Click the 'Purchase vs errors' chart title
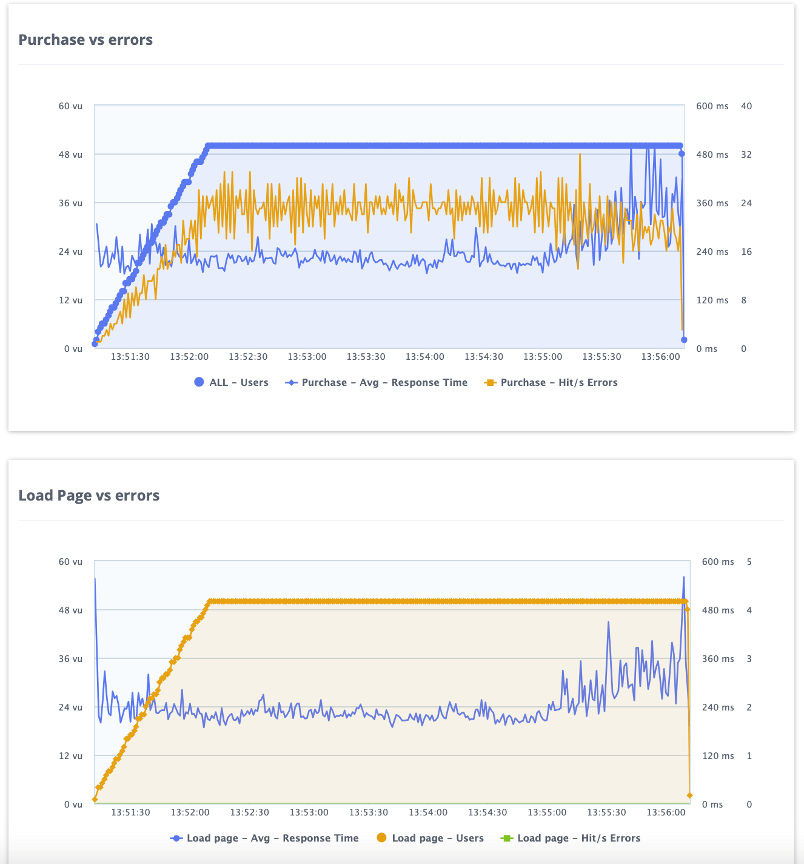The height and width of the screenshot is (864, 804). (x=85, y=40)
